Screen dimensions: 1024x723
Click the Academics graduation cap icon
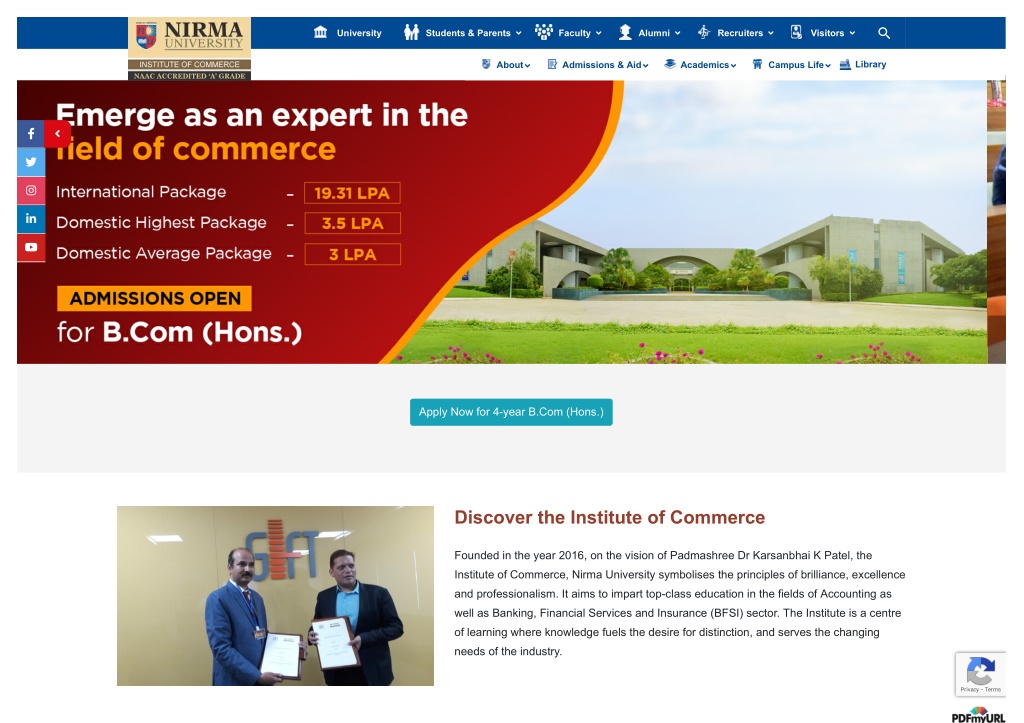[x=669, y=64]
